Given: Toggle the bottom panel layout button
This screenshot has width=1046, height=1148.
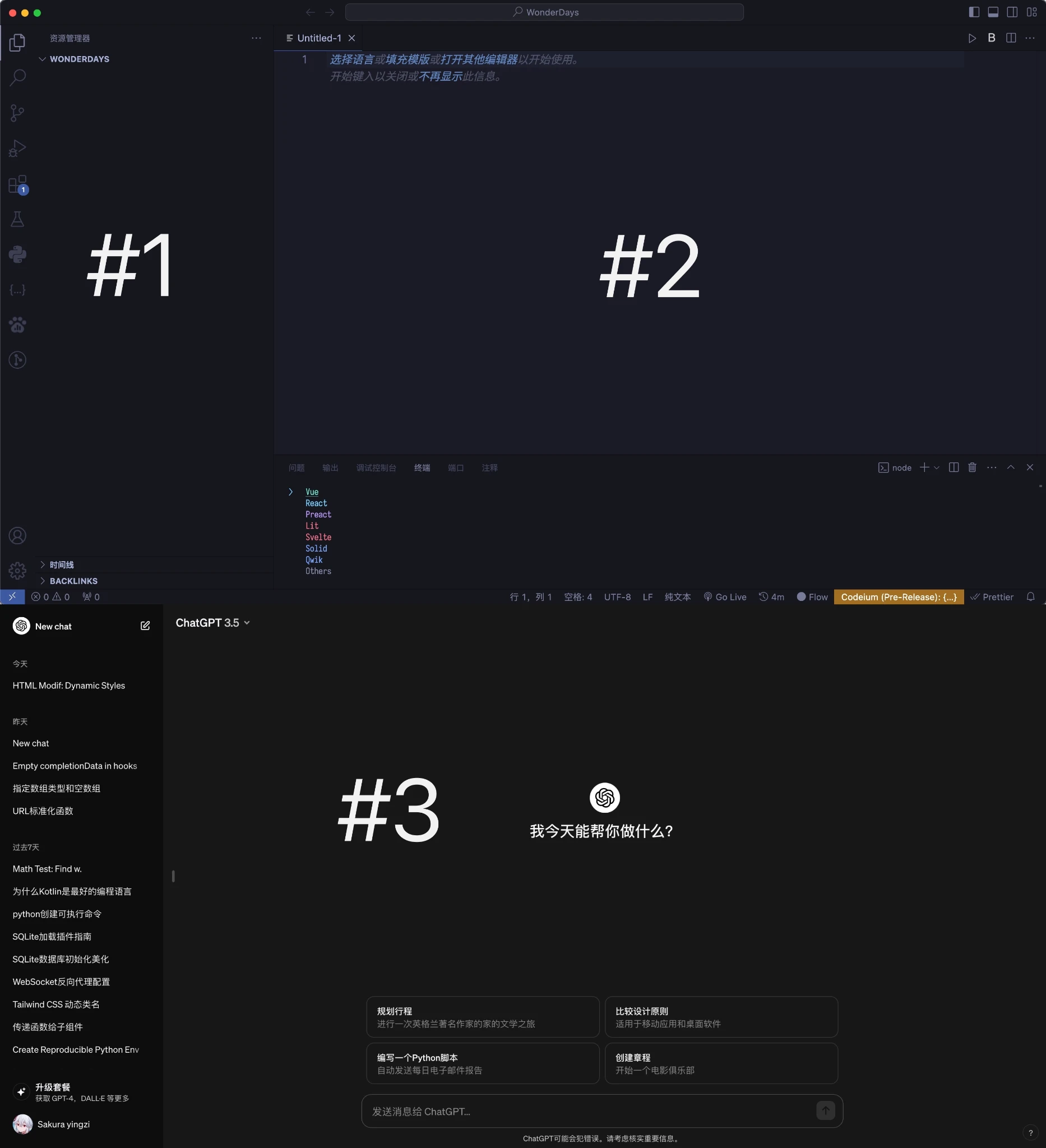Looking at the screenshot, I should [x=993, y=12].
